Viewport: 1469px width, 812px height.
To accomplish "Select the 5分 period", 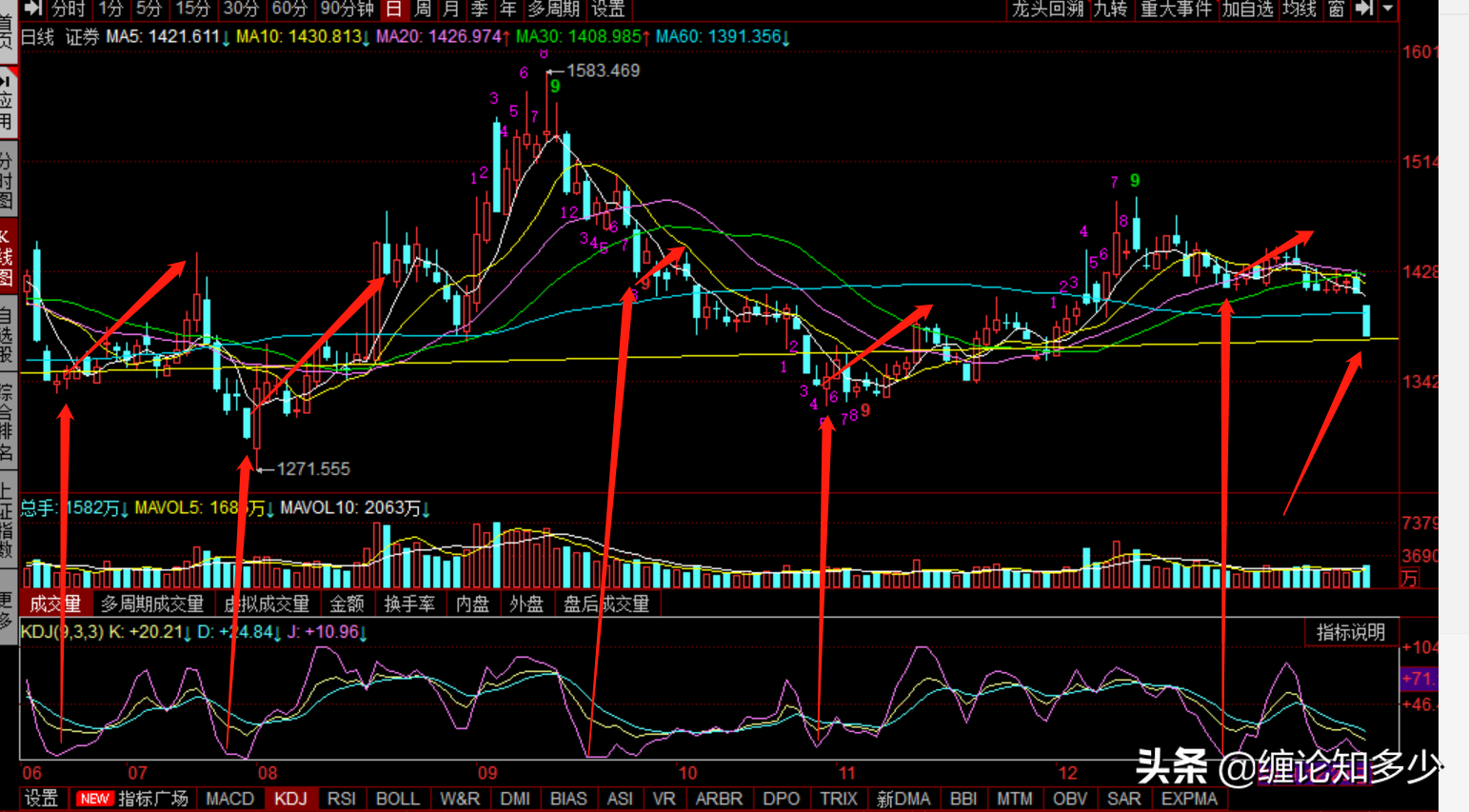I will point(149,9).
